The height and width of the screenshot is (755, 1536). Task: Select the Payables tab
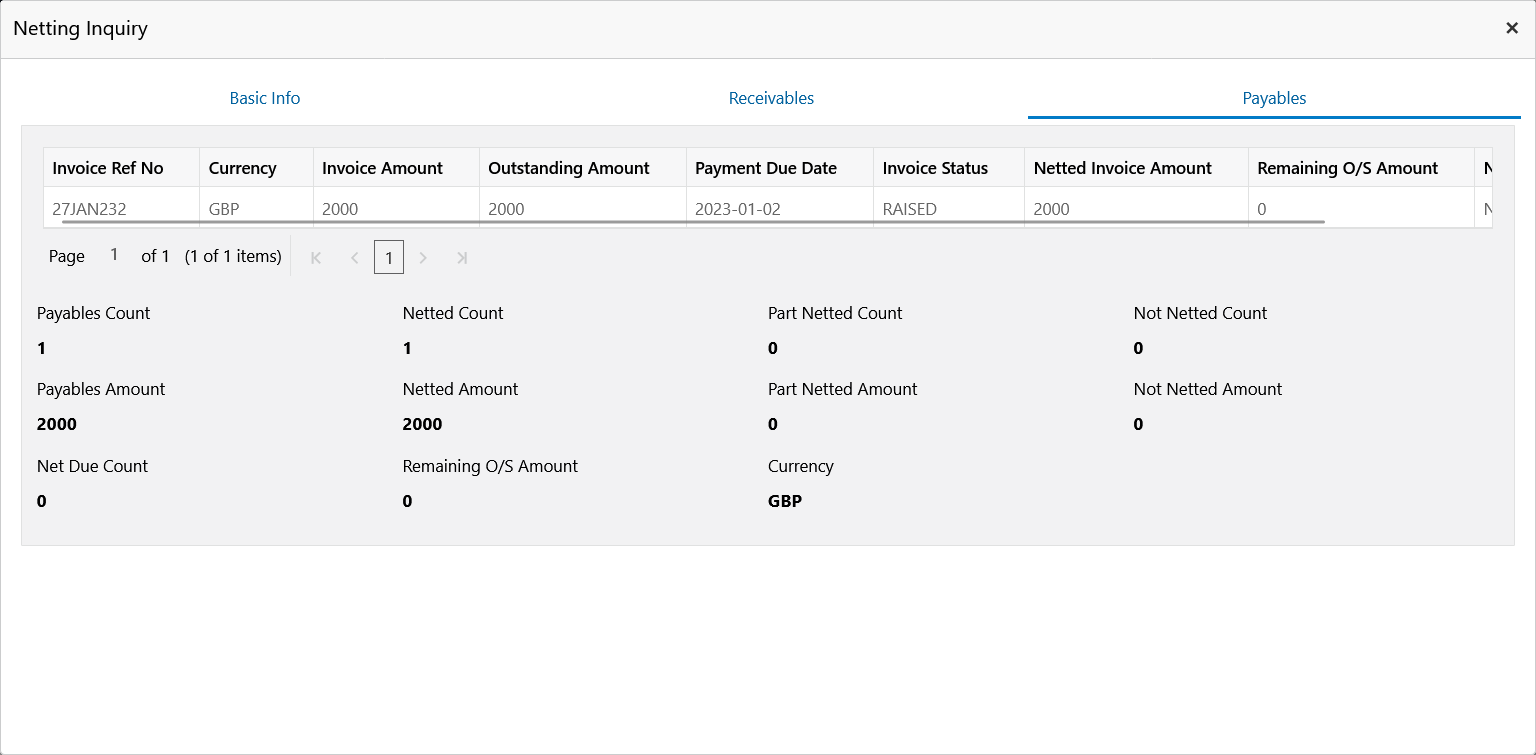1274,98
